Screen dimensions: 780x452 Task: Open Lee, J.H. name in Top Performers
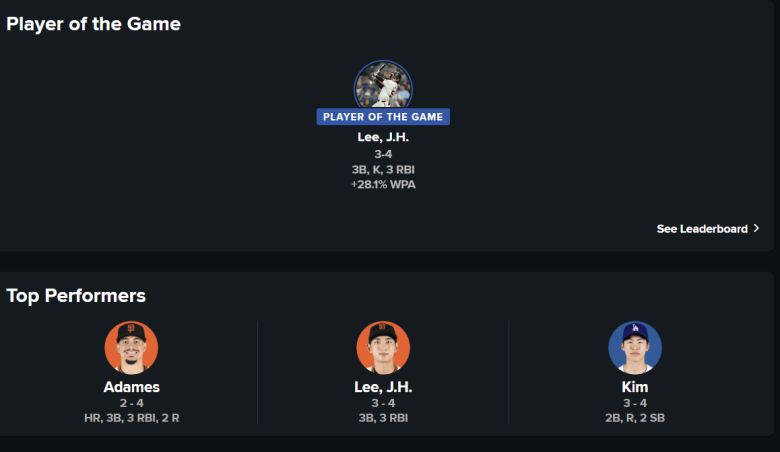coord(383,387)
